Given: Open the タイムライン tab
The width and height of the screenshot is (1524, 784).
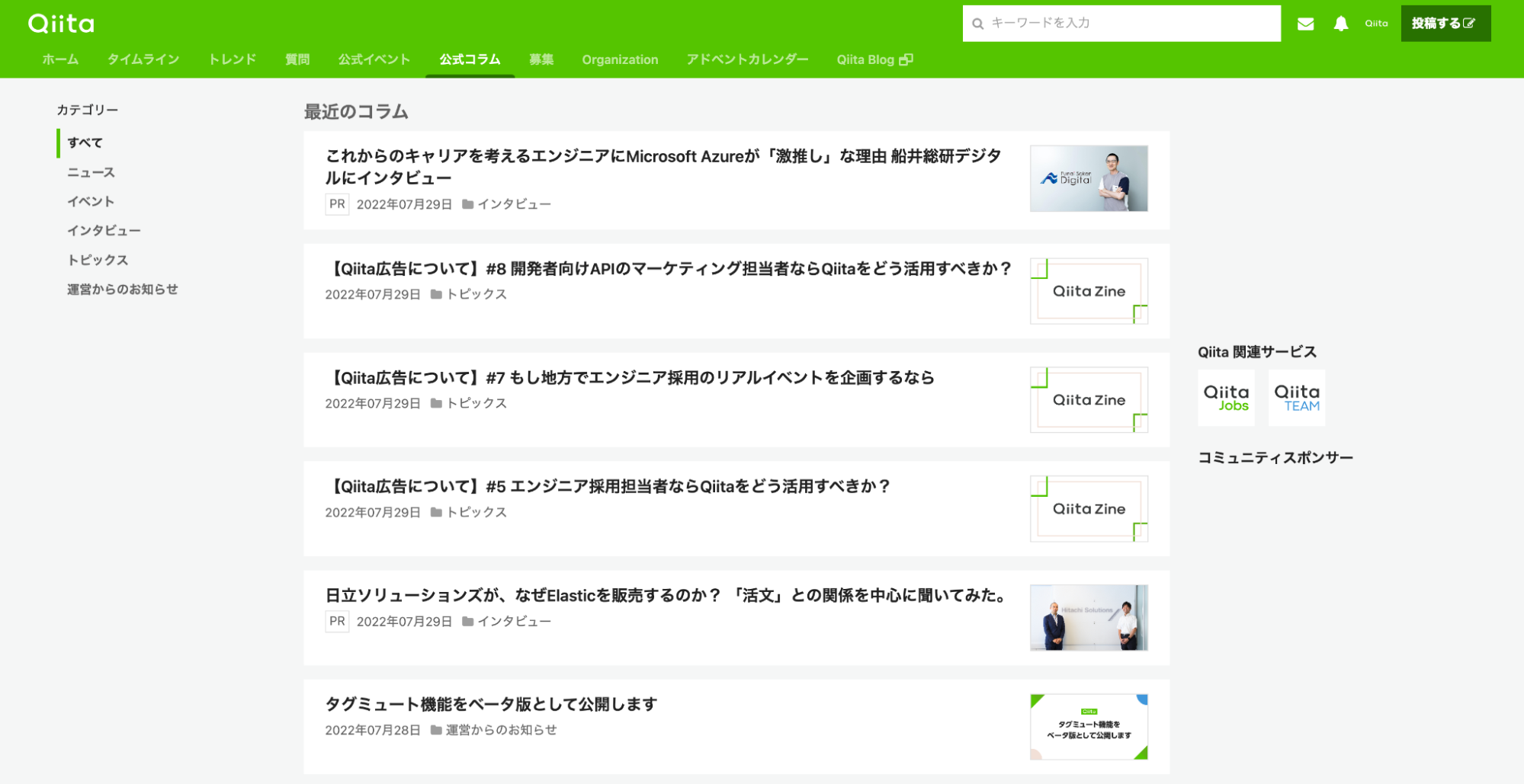Looking at the screenshot, I should (x=143, y=59).
